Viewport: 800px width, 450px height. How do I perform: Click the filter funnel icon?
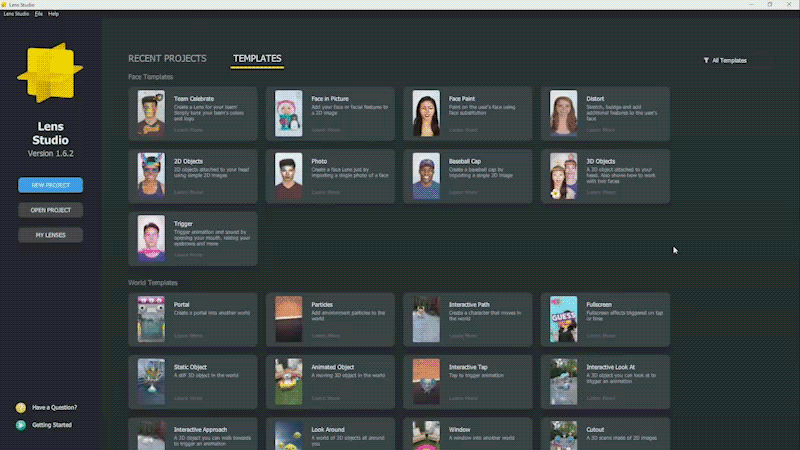(x=706, y=61)
